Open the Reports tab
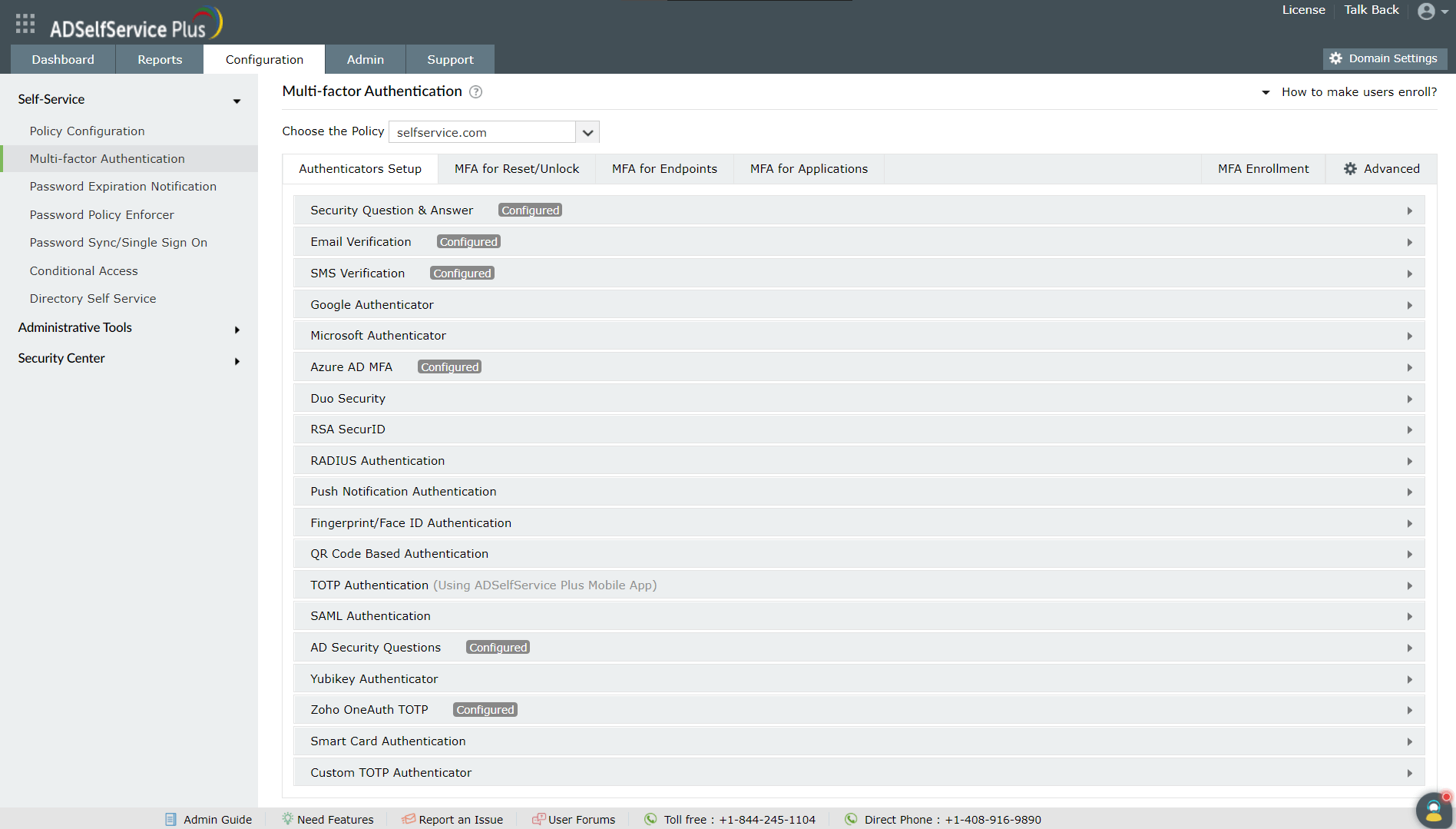 click(160, 59)
